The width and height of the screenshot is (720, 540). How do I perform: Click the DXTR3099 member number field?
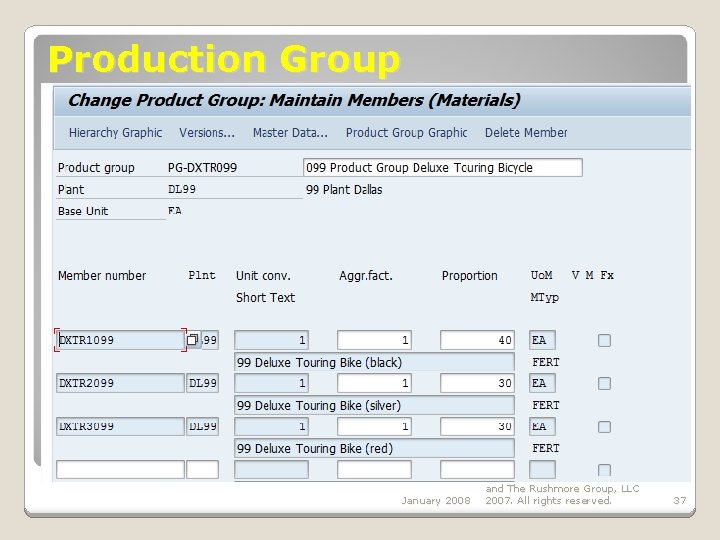click(120, 426)
